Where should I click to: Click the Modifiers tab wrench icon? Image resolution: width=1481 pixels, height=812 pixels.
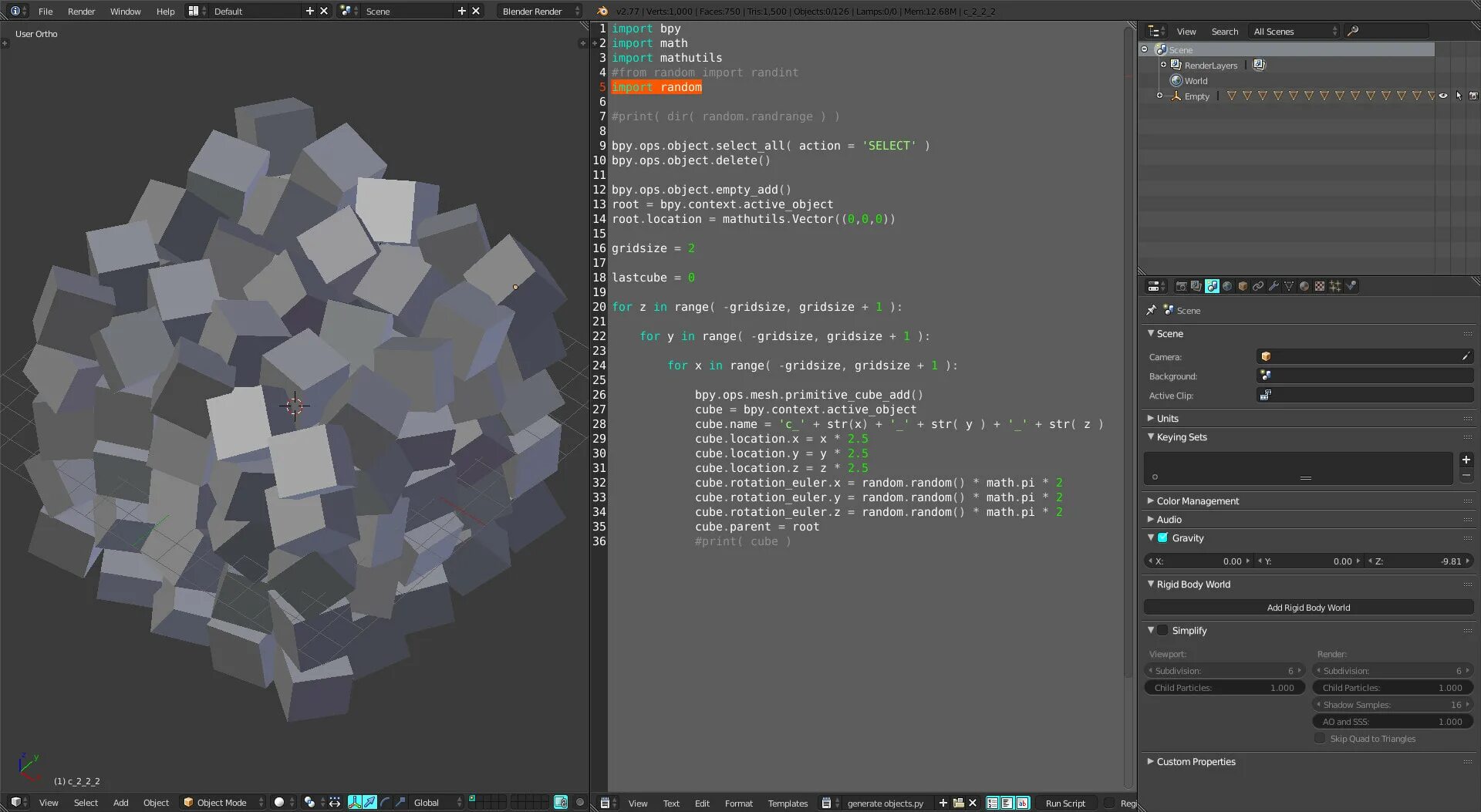(1274, 286)
